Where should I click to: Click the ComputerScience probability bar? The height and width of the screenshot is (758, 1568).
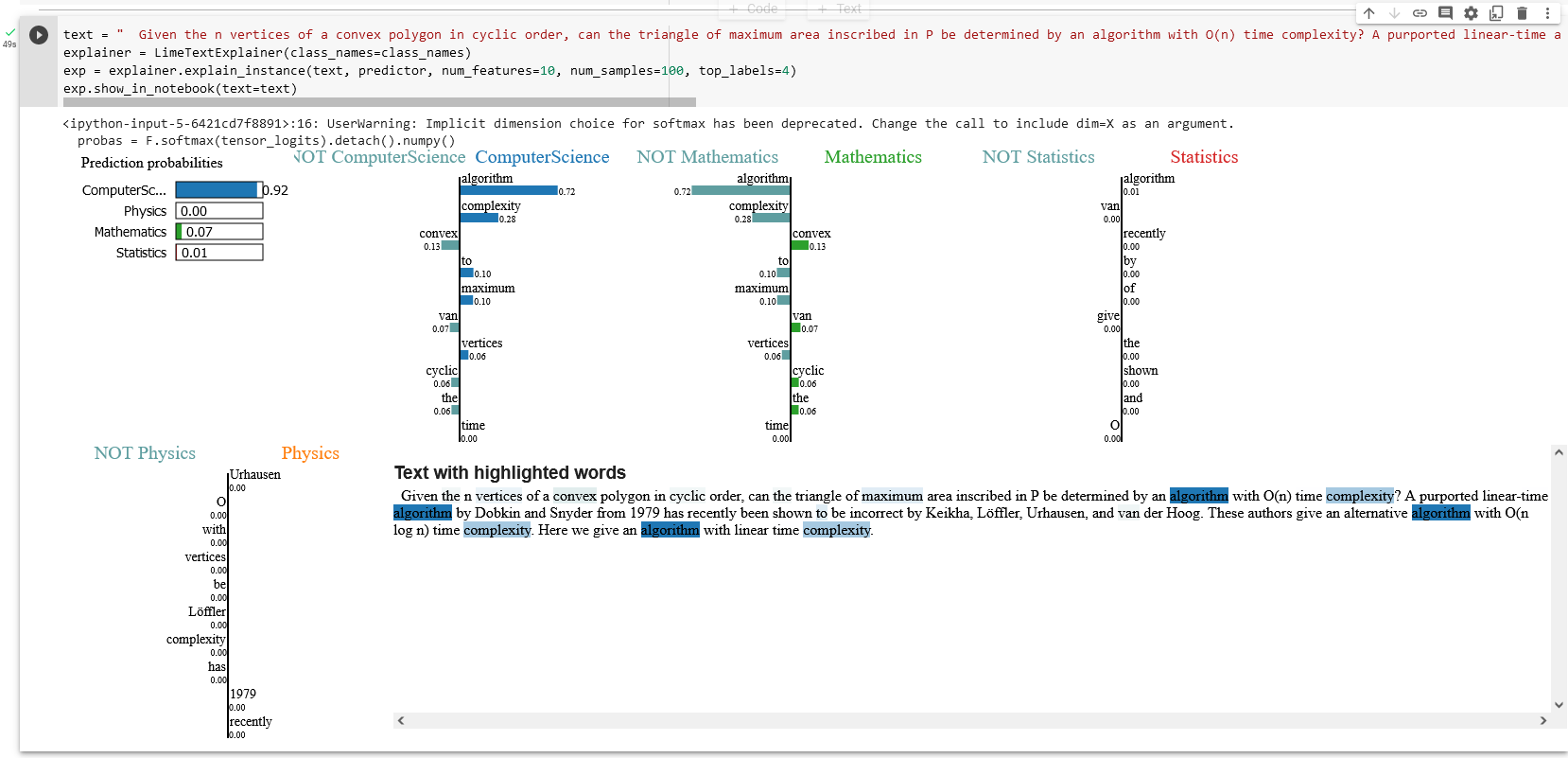pos(219,190)
